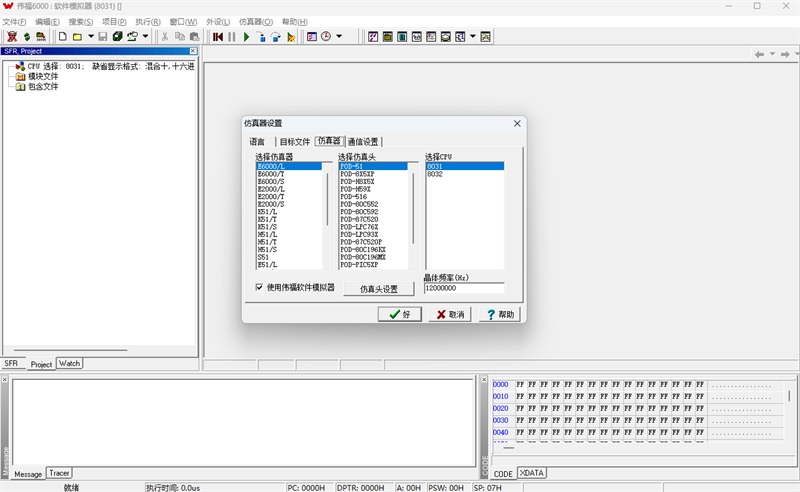Select POD-80C552 in pod list
The height and width of the screenshot is (492, 800).
pos(373,204)
